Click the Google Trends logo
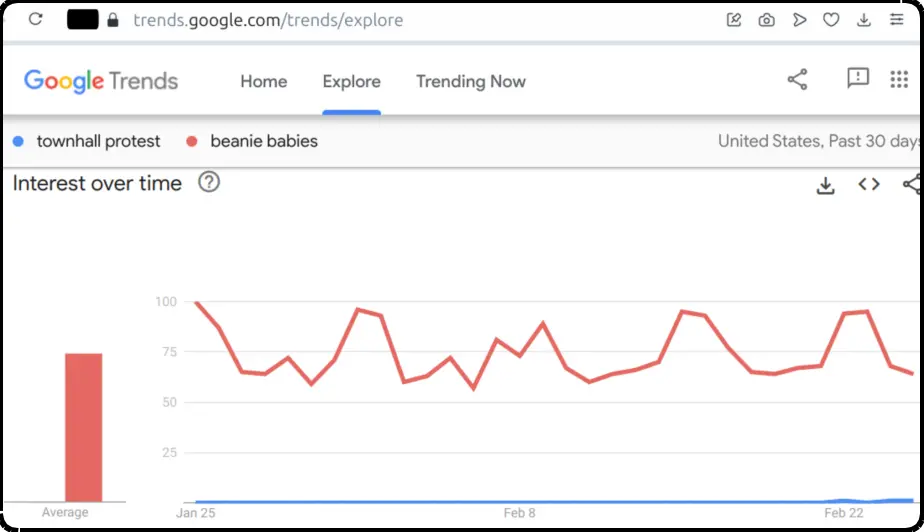The height and width of the screenshot is (532, 924). (x=101, y=81)
